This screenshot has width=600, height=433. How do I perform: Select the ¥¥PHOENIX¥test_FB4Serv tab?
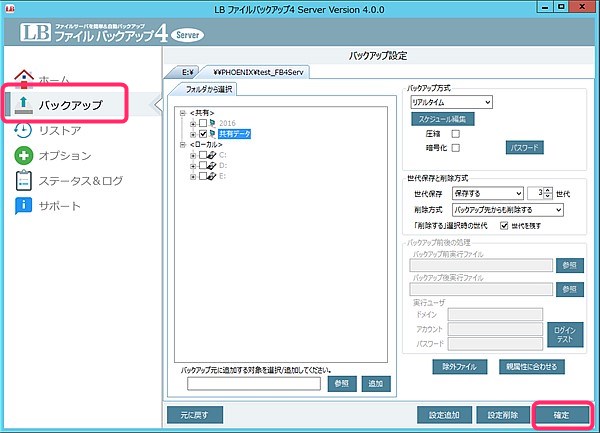click(258, 72)
